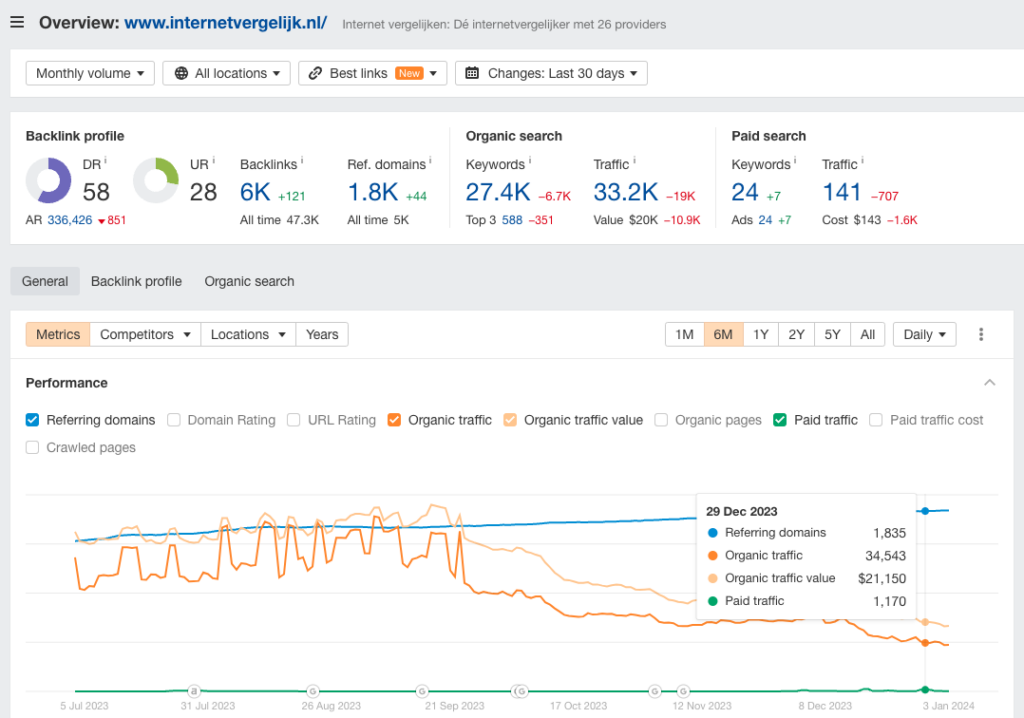Open the www.internetvergelijk.nl link
This screenshot has width=1024, height=718.
click(225, 22)
